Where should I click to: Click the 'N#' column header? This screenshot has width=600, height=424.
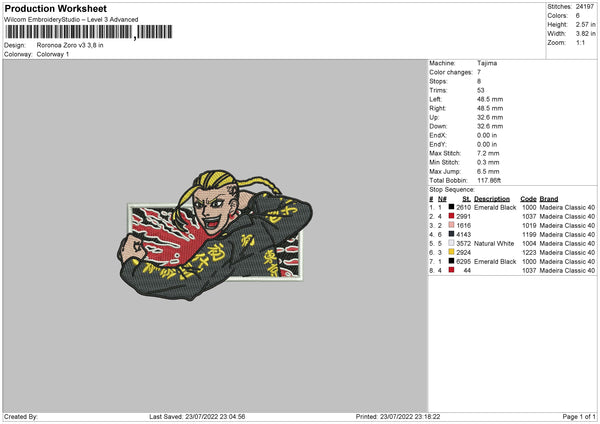[x=442, y=199]
